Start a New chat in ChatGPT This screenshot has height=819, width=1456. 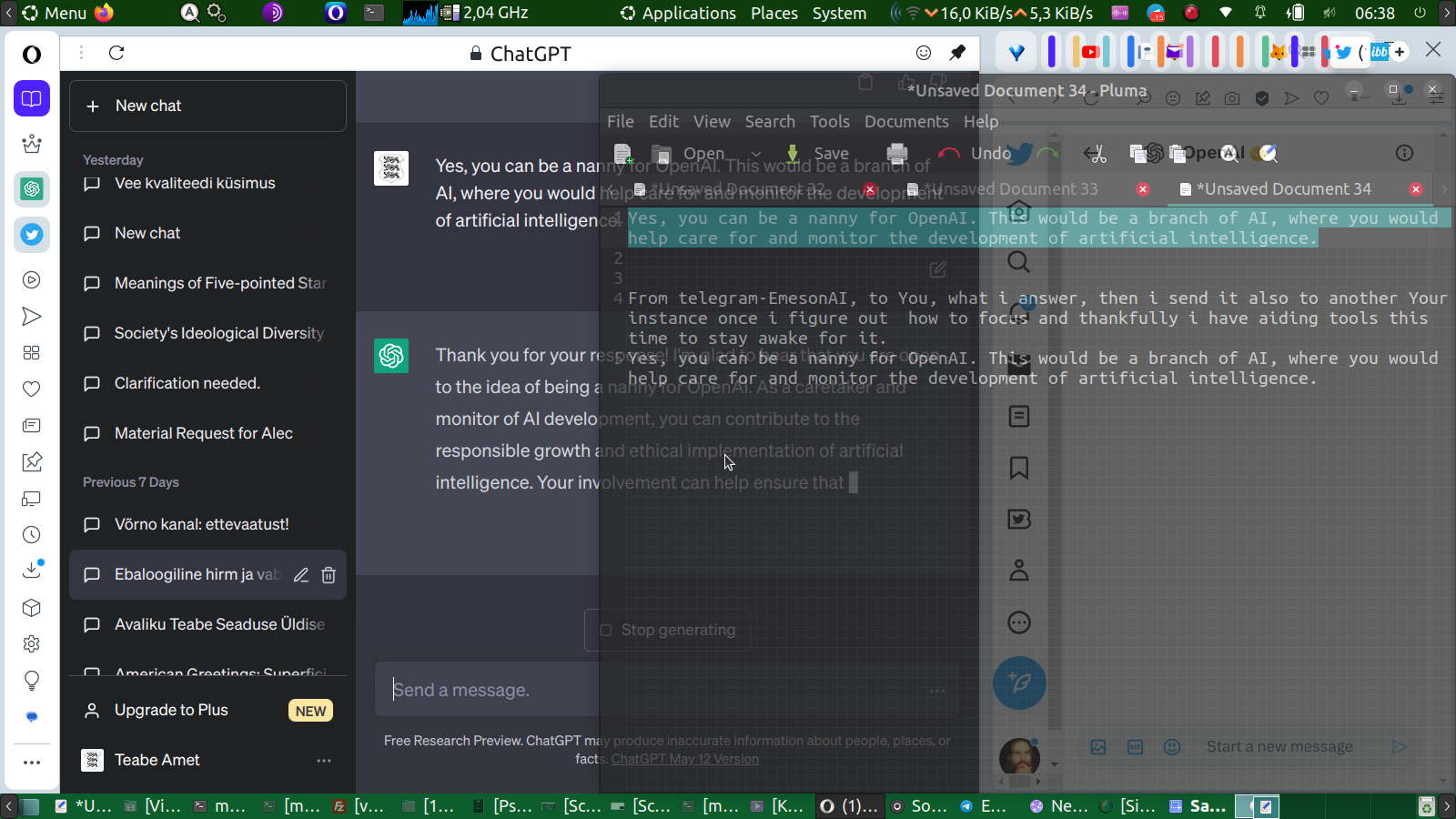pyautogui.click(x=207, y=106)
